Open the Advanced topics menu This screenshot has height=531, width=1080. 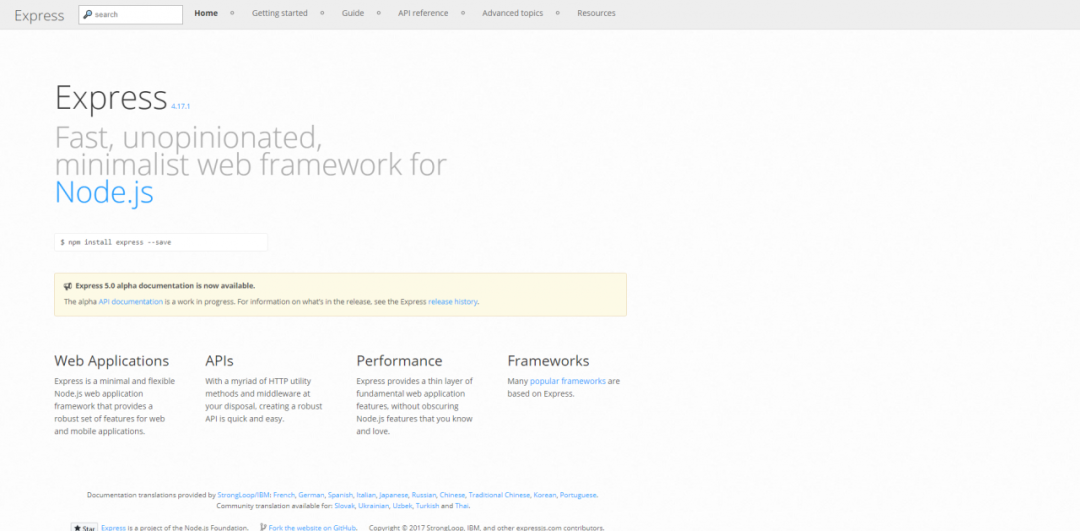(512, 13)
